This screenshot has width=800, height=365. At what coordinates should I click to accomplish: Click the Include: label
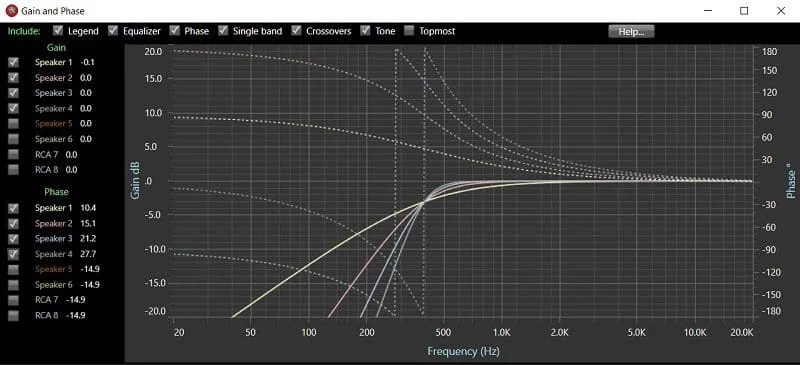24,31
